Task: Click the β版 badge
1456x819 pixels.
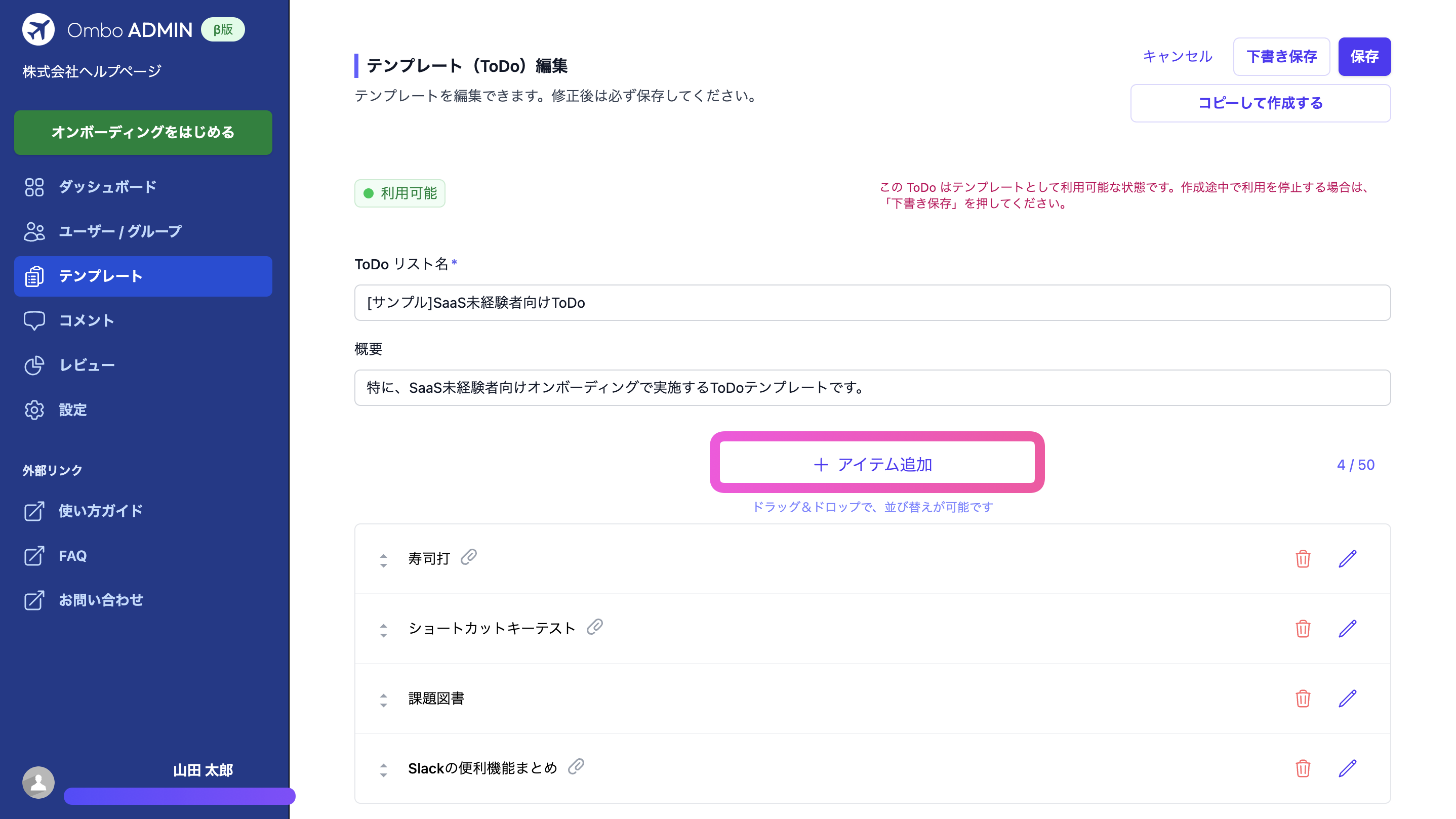Action: (223, 29)
